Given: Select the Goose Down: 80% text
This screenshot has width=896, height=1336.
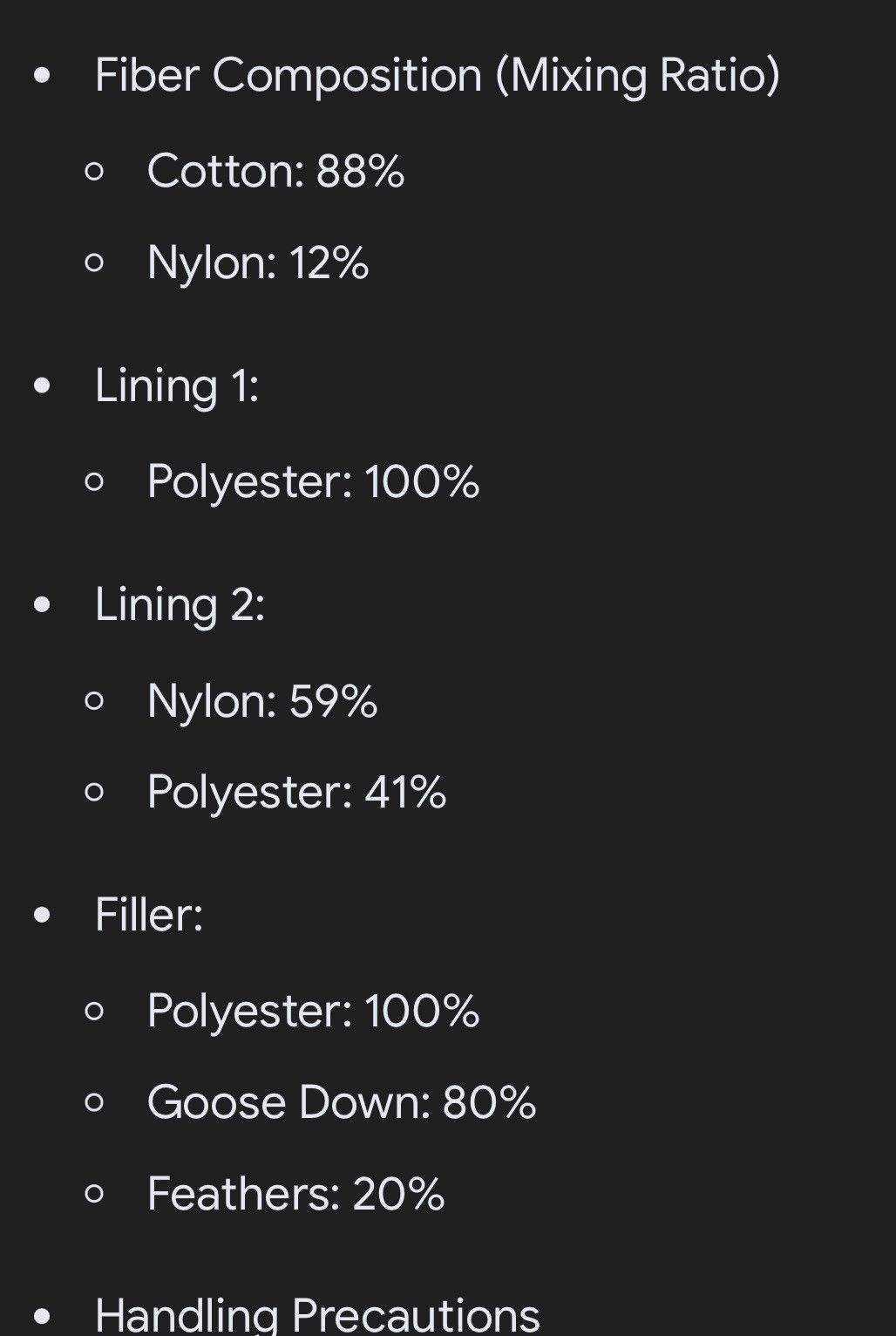Looking at the screenshot, I should tap(342, 1102).
